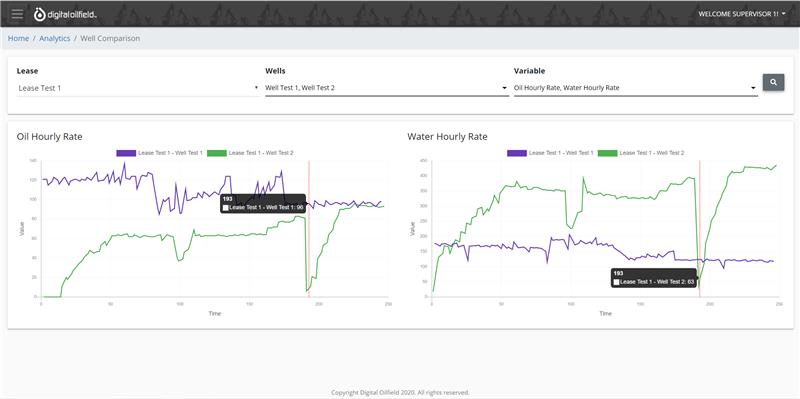Click the Copyright Digital Oilfield 2020 footer text
This screenshot has height=399, width=800.
(400, 392)
